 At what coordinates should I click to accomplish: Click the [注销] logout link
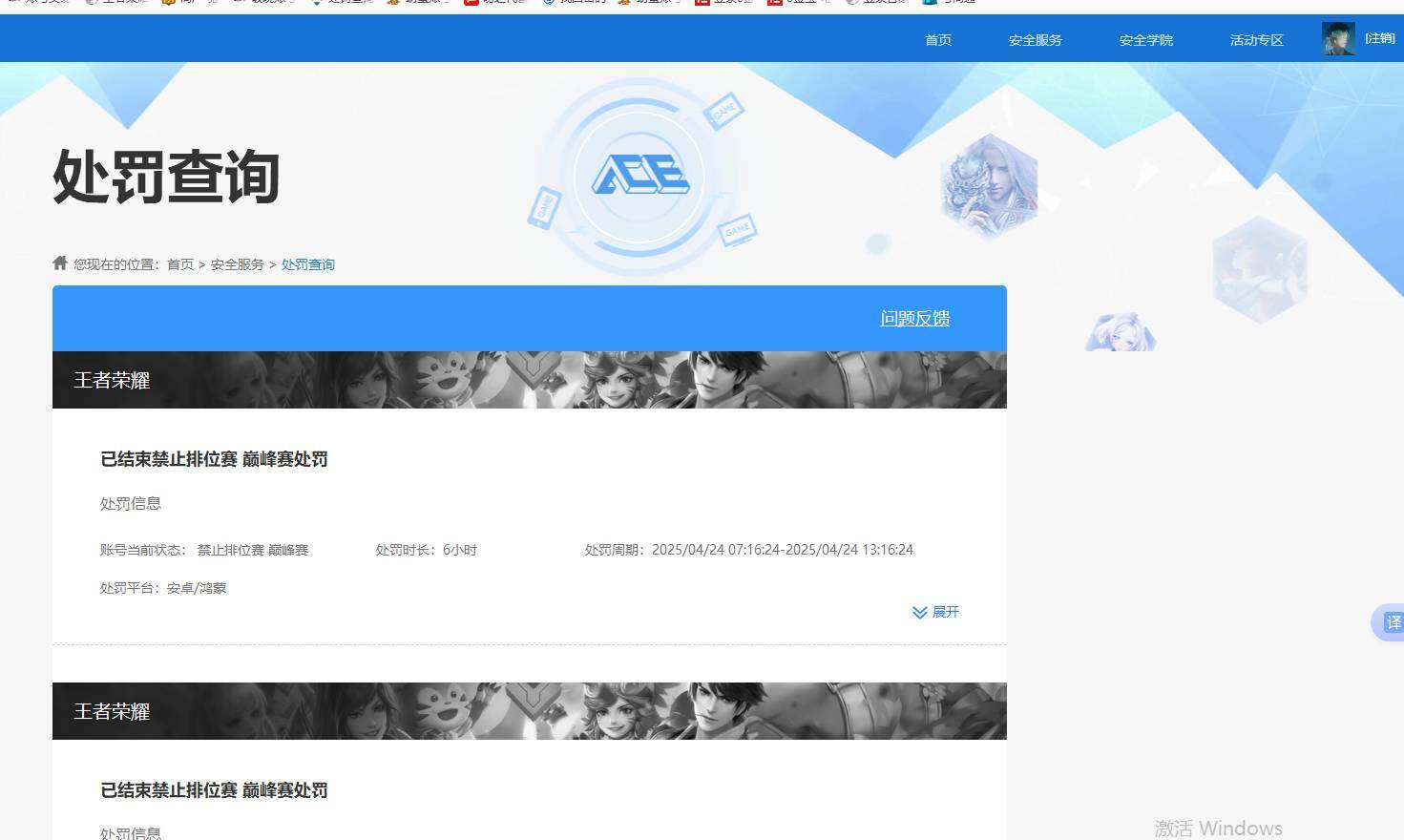(1380, 38)
